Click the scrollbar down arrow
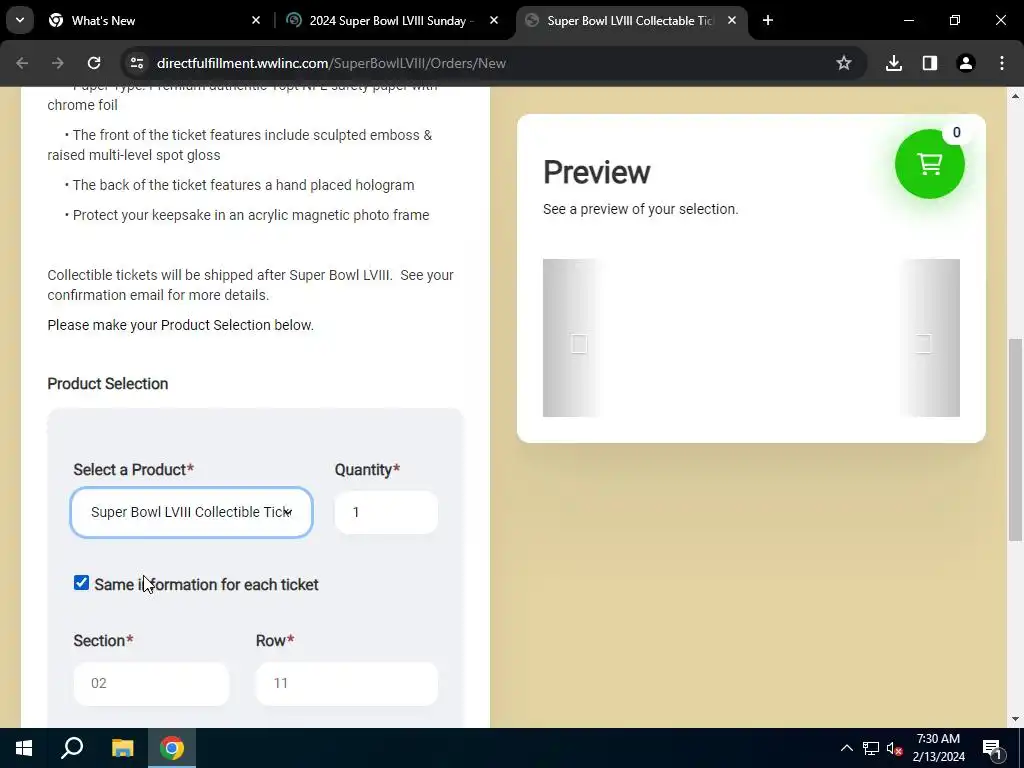This screenshot has width=1024, height=768. 1015,719
